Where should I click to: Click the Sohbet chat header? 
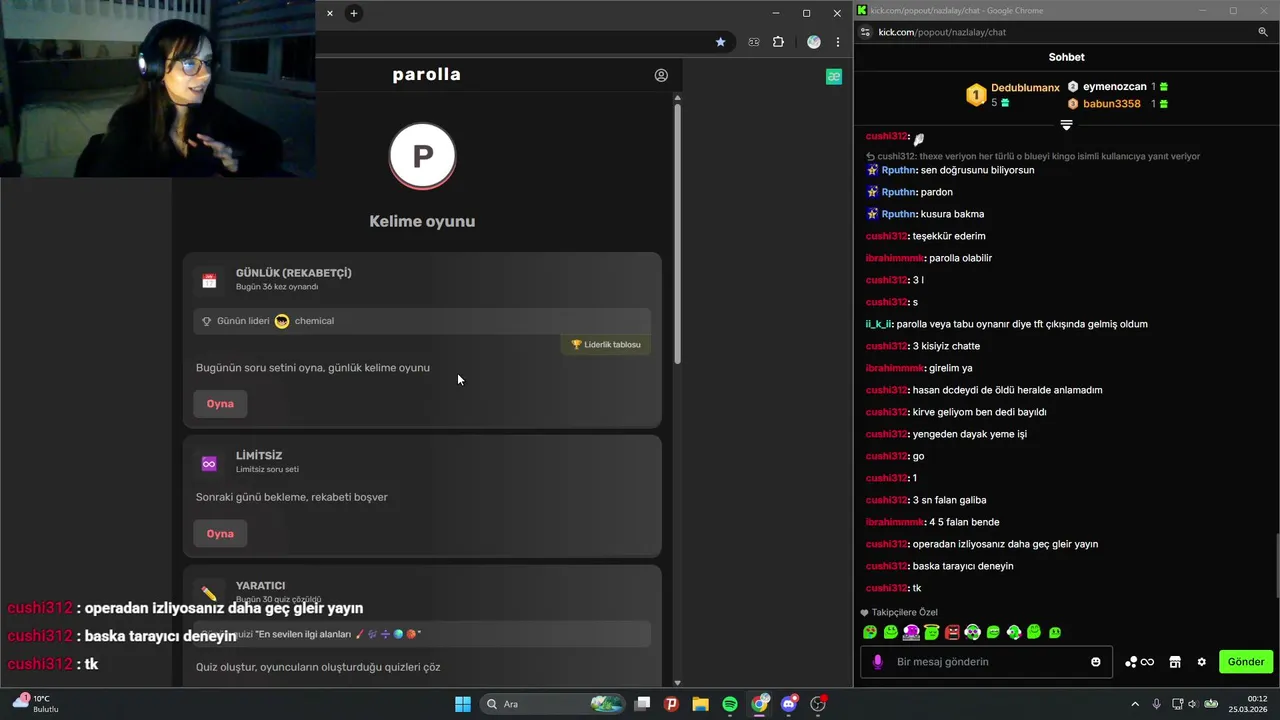pos(1066,57)
